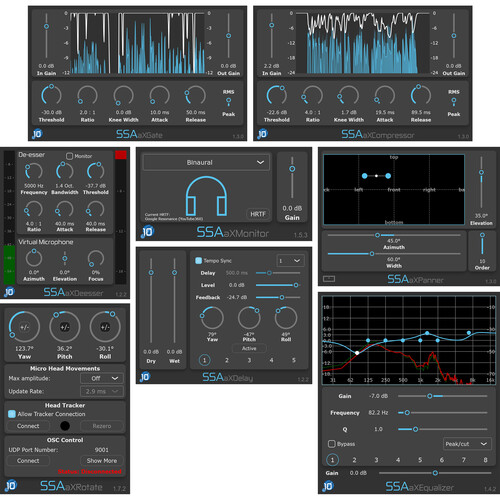Image resolution: width=500 pixels, height=500 pixels.
Task: Click the aXGate Ratio knob
Action: [x=87, y=96]
